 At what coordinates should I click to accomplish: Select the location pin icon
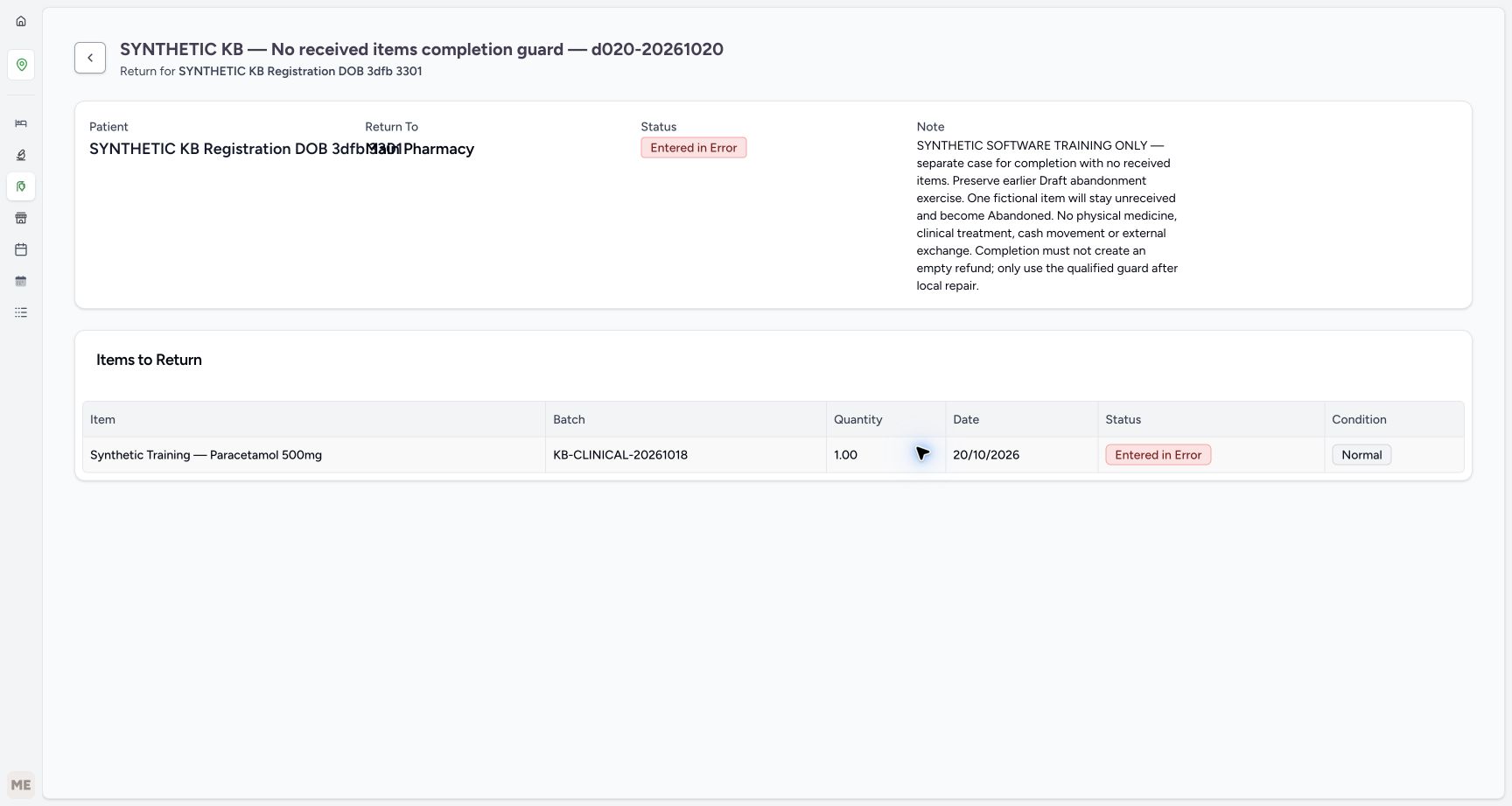point(21,65)
